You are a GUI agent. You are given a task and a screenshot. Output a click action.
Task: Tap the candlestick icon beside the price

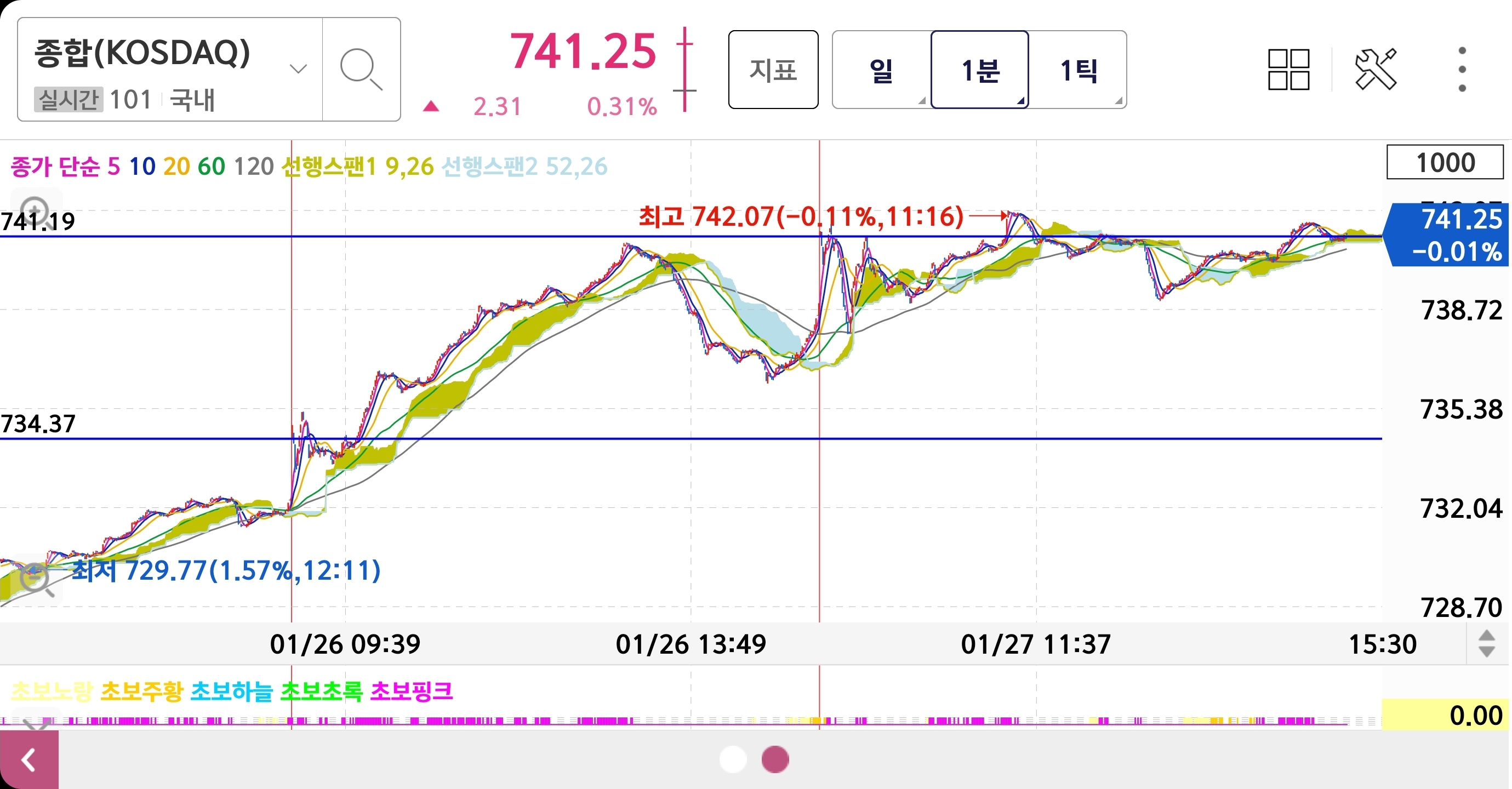coord(684,69)
